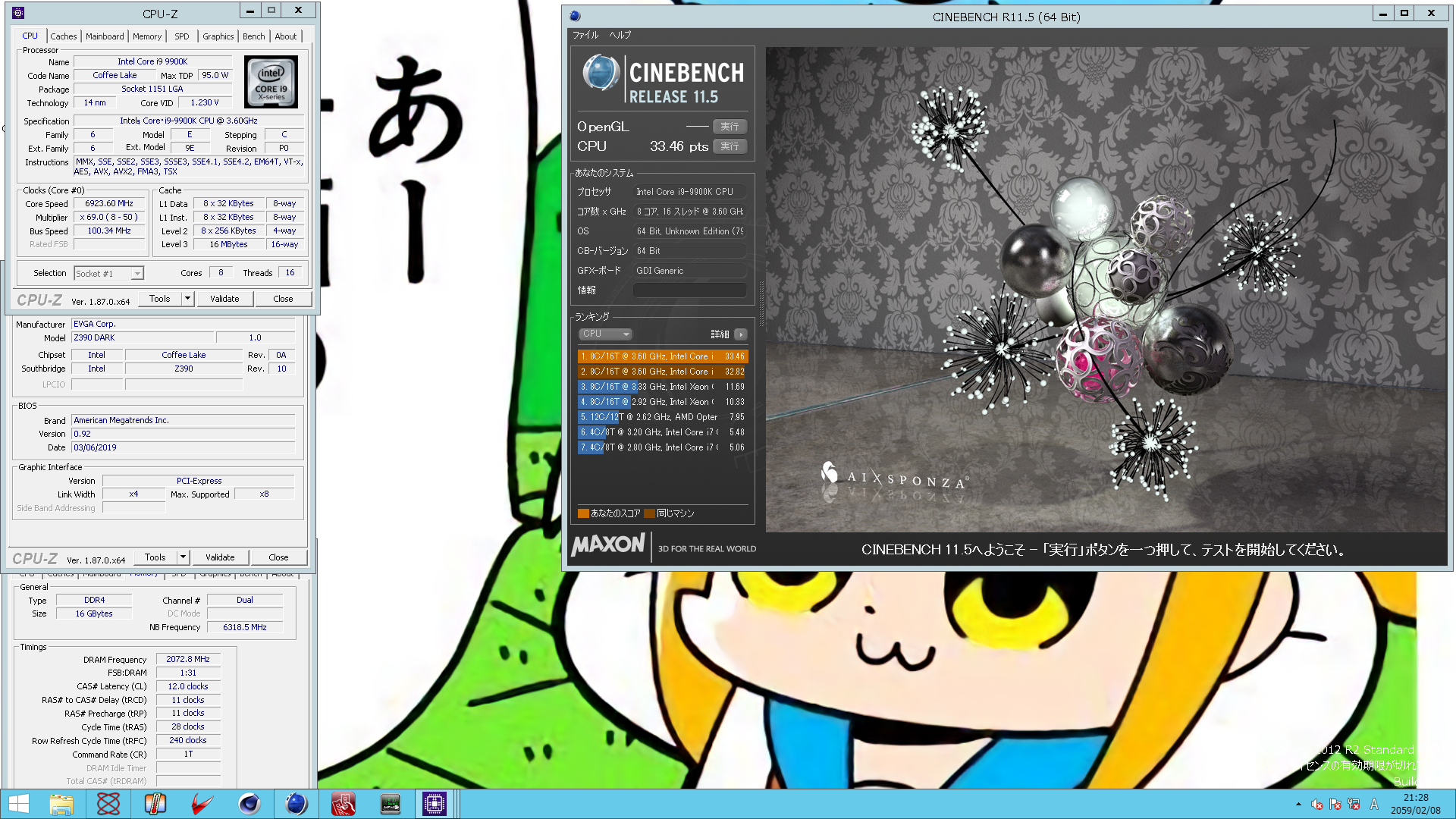
Task: Click the orange あなたのスコア legend swatch
Action: point(583,513)
